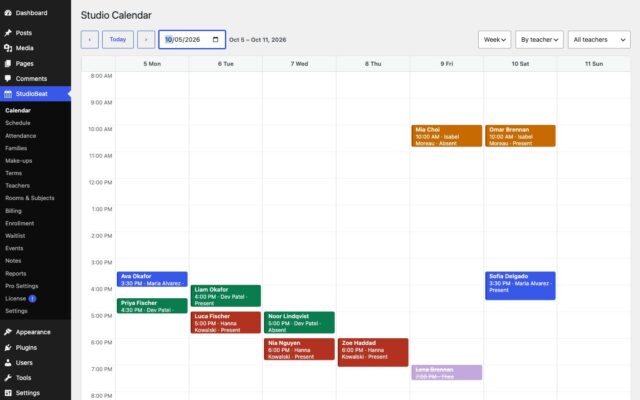Open the Reports submenu link
The height and width of the screenshot is (400, 640).
(16, 273)
